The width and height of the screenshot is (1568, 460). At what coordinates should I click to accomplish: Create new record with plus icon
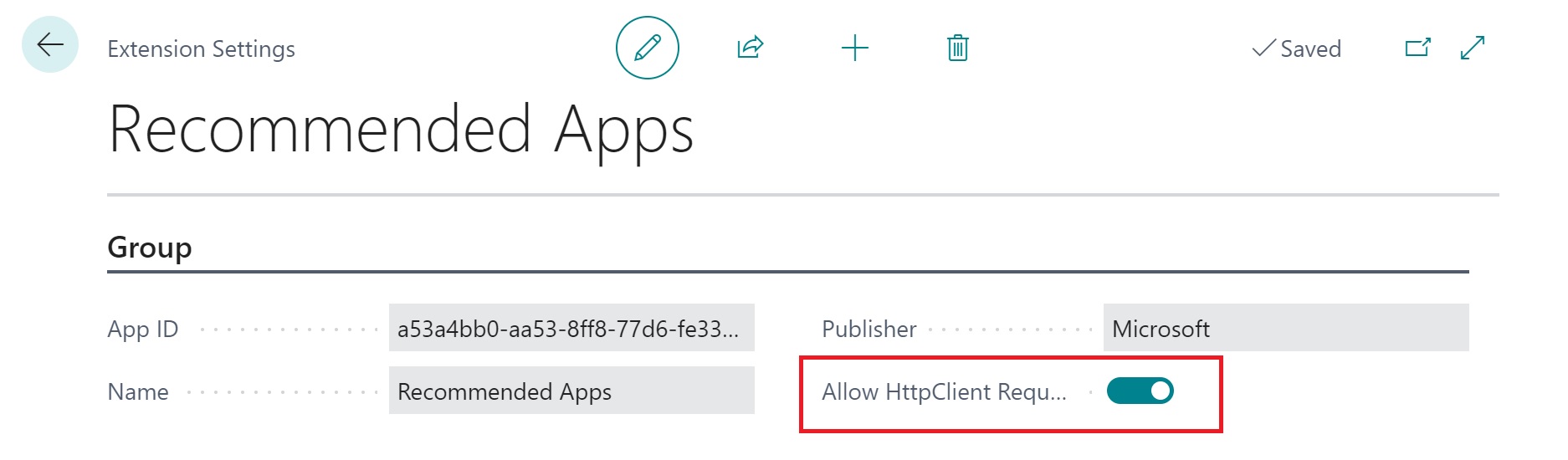coord(854,48)
